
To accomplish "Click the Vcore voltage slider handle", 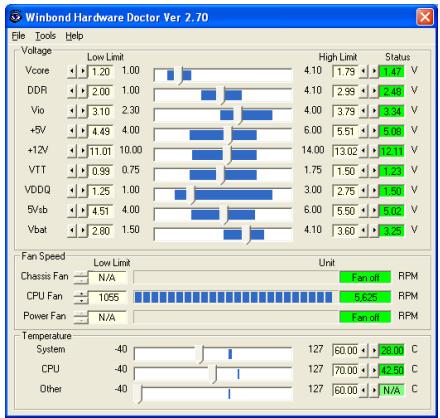I will pyautogui.click(x=180, y=75).
